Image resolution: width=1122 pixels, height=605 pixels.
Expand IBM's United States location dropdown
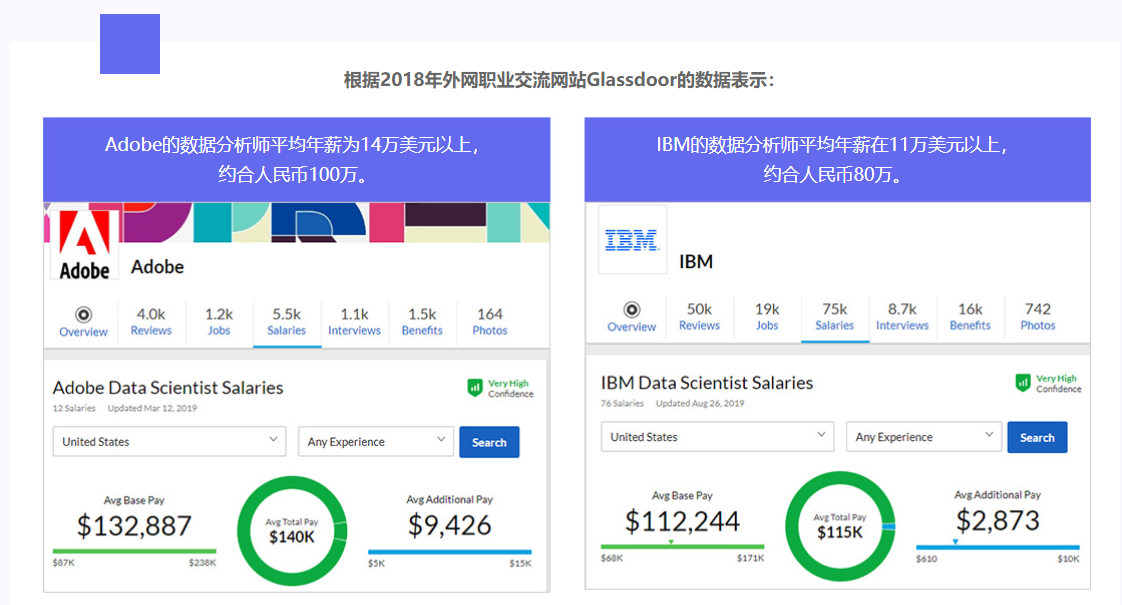tap(718, 437)
